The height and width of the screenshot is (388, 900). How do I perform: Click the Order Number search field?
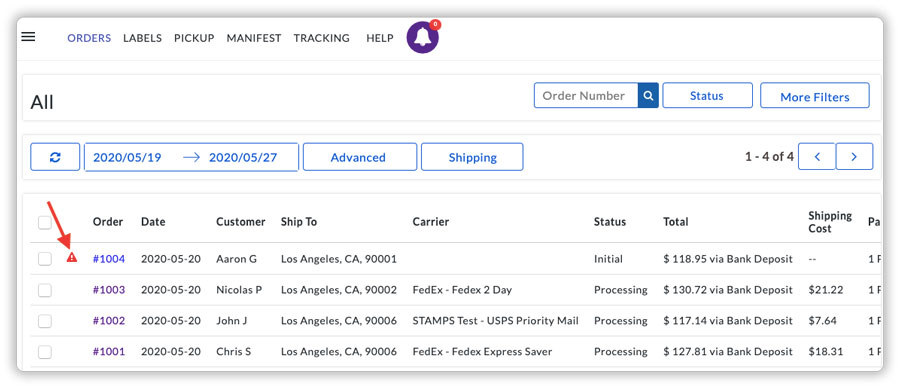tap(586, 95)
